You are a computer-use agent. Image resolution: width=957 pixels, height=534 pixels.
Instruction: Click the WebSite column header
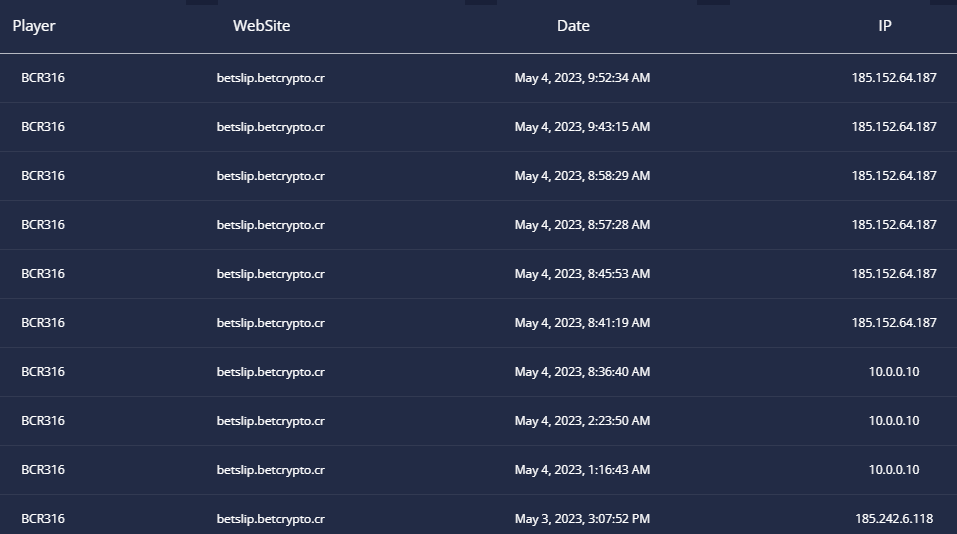[x=261, y=26]
